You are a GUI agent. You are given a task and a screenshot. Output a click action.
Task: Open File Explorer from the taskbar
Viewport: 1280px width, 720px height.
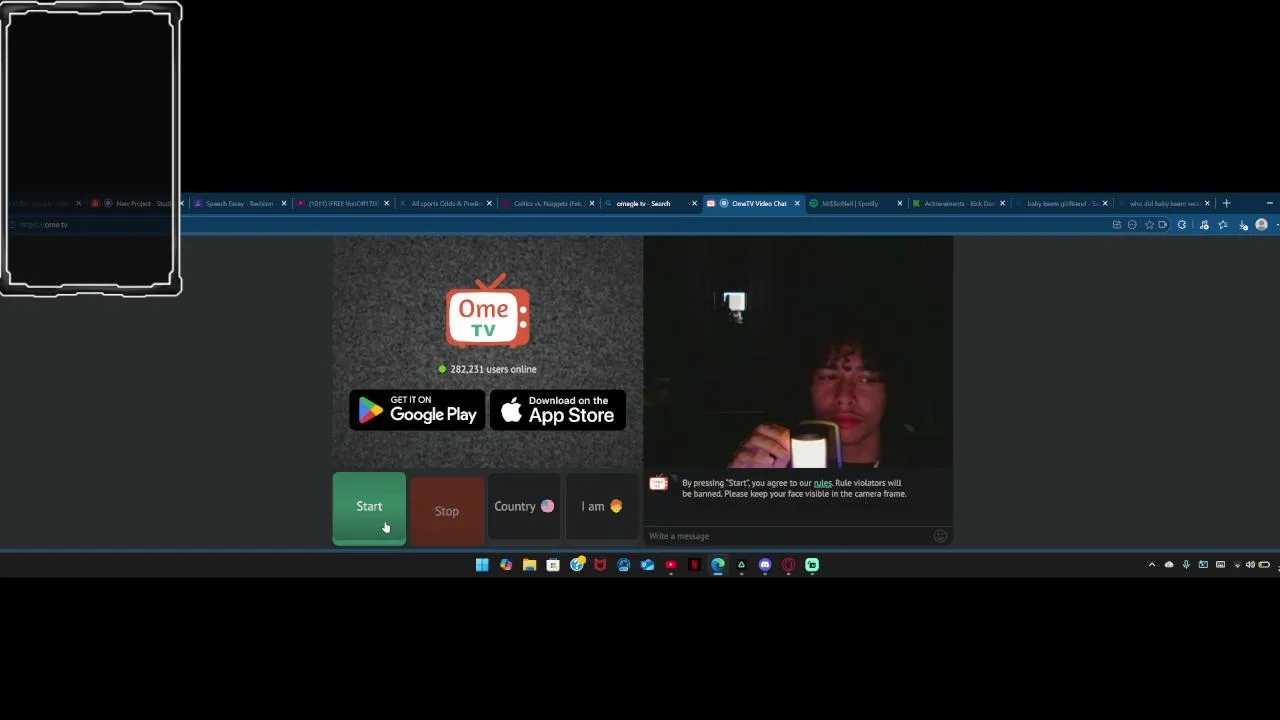coord(529,565)
